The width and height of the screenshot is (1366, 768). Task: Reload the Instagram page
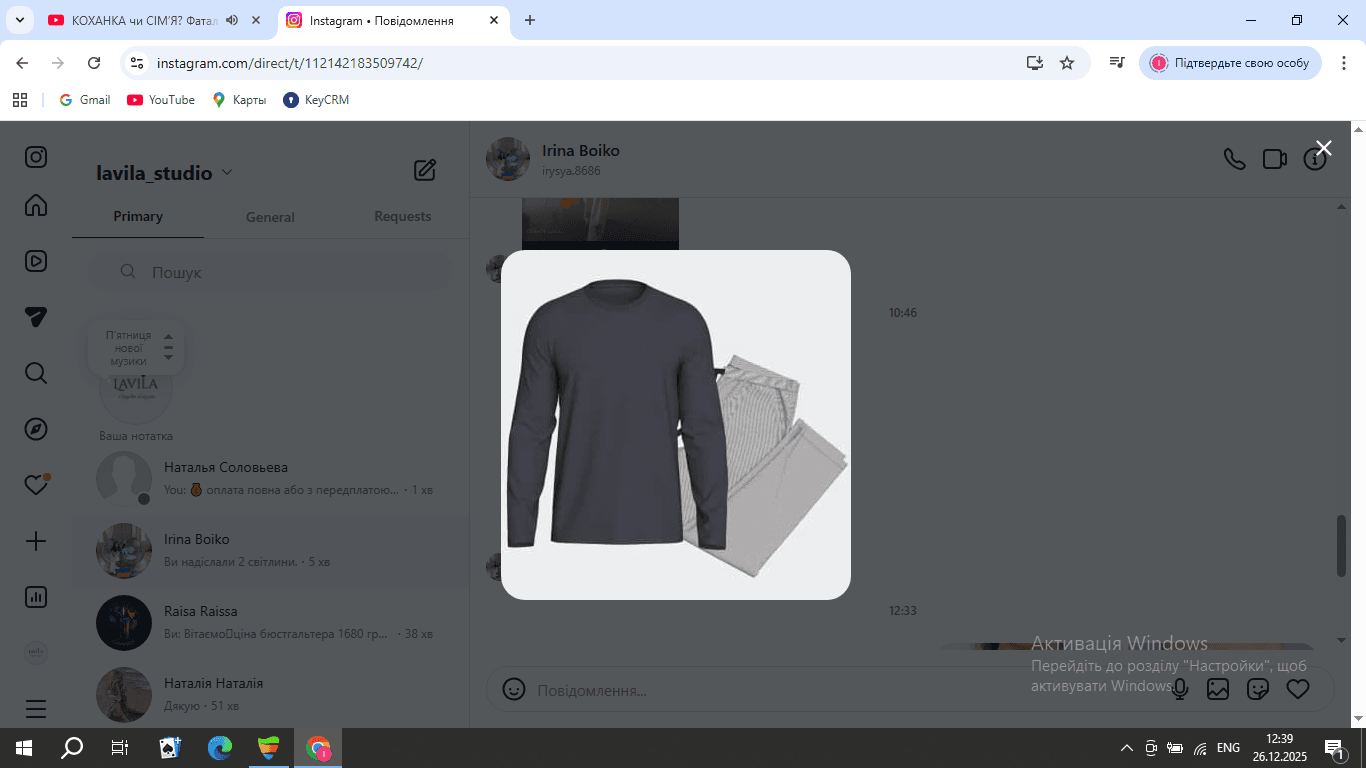[94, 63]
